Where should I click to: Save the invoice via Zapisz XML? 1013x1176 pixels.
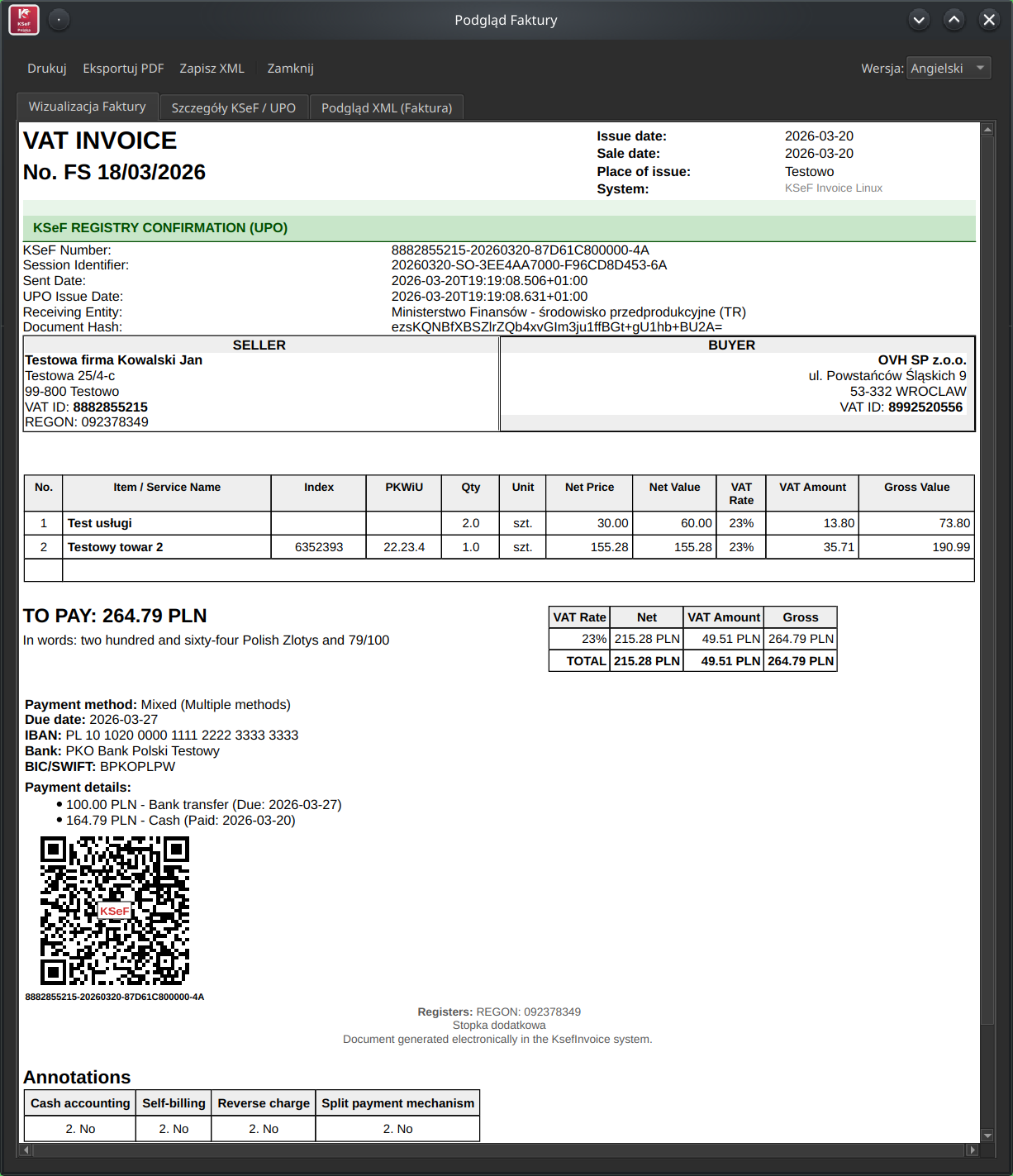click(x=212, y=69)
